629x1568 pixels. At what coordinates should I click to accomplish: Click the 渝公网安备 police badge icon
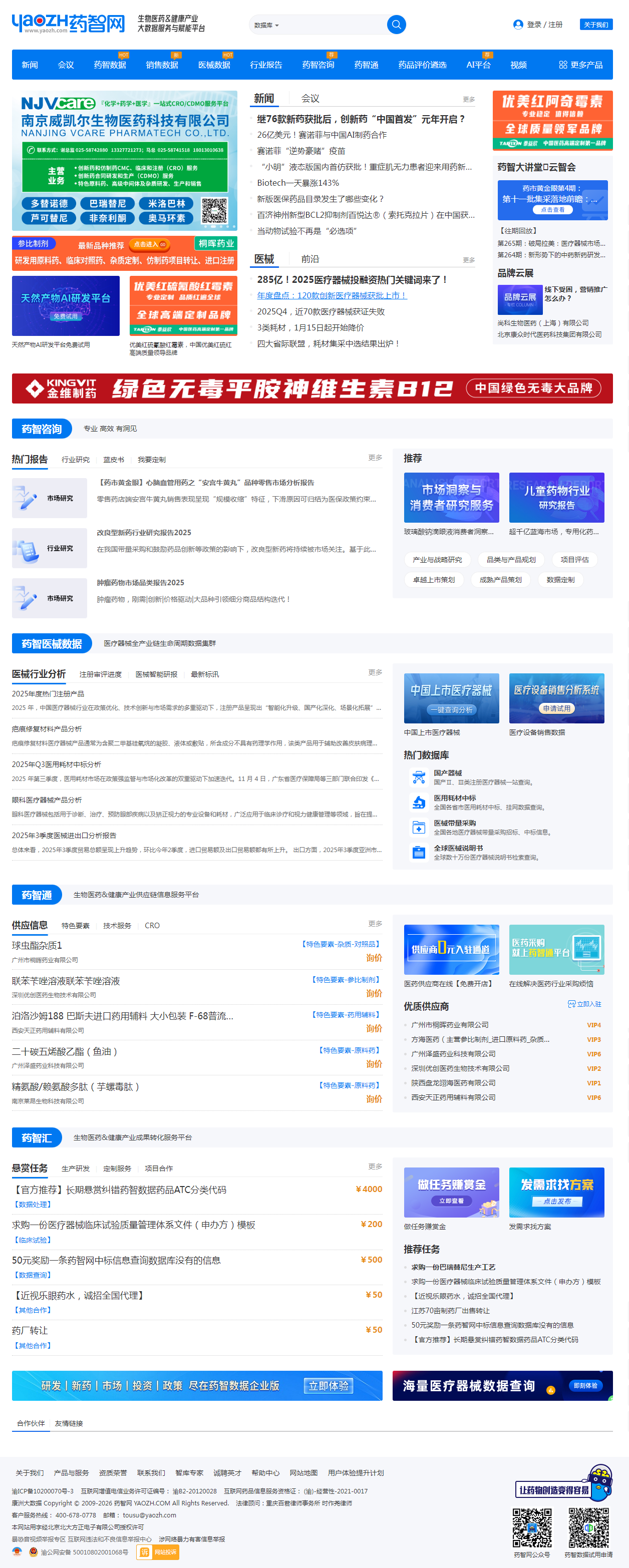[x=34, y=1551]
